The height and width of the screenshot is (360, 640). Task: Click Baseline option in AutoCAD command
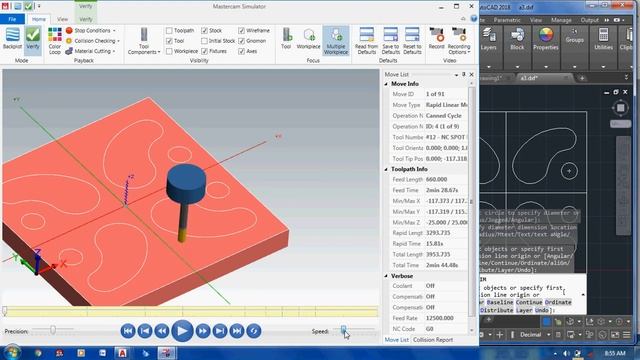pyautogui.click(x=500, y=302)
